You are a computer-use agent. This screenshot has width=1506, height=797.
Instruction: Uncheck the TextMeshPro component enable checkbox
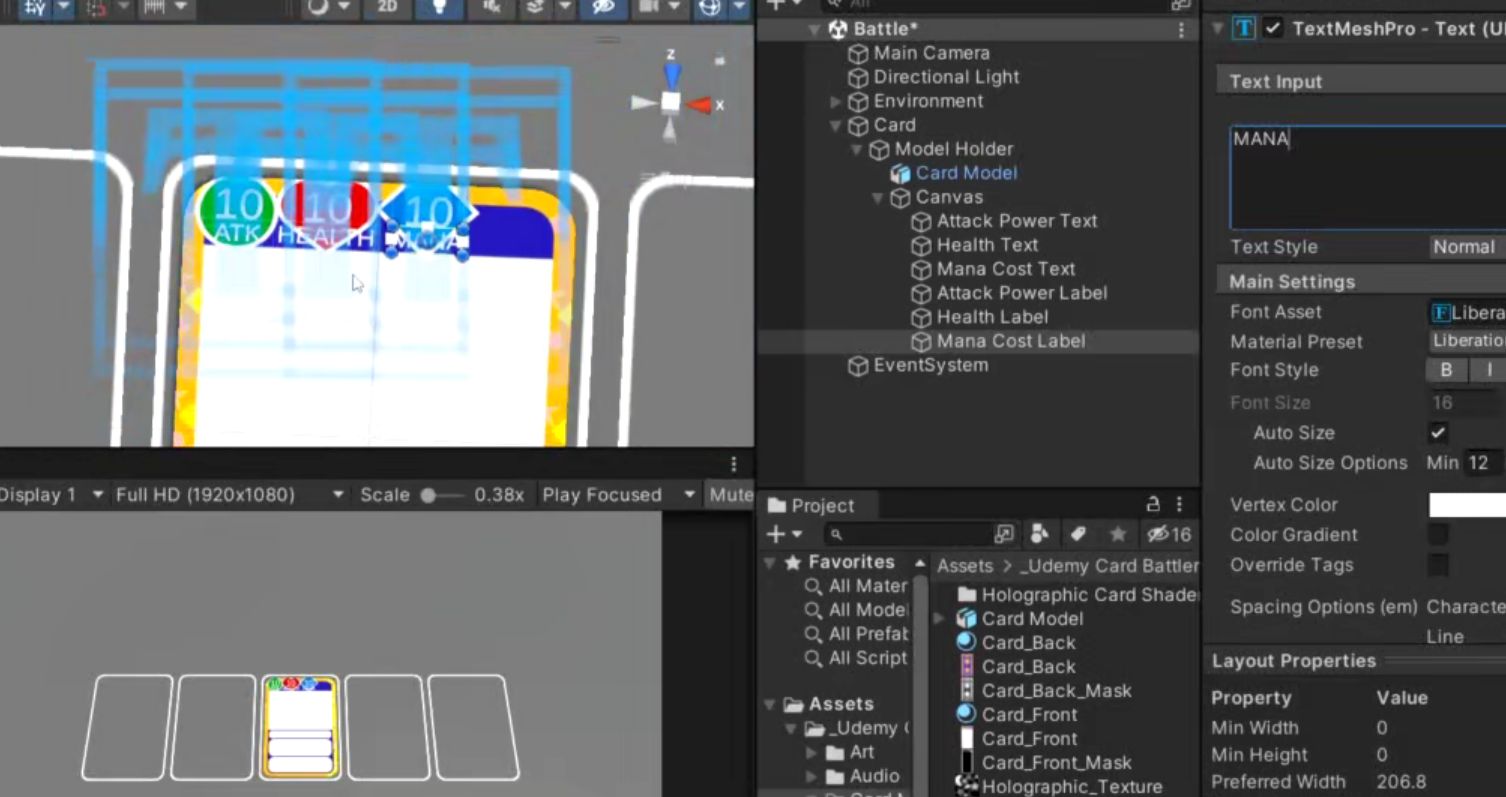(x=1272, y=28)
